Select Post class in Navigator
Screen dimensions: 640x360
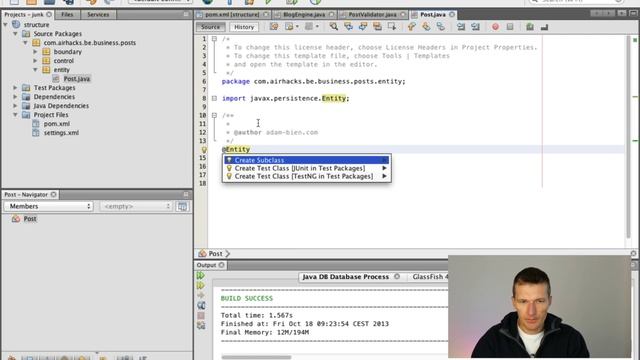(30, 219)
